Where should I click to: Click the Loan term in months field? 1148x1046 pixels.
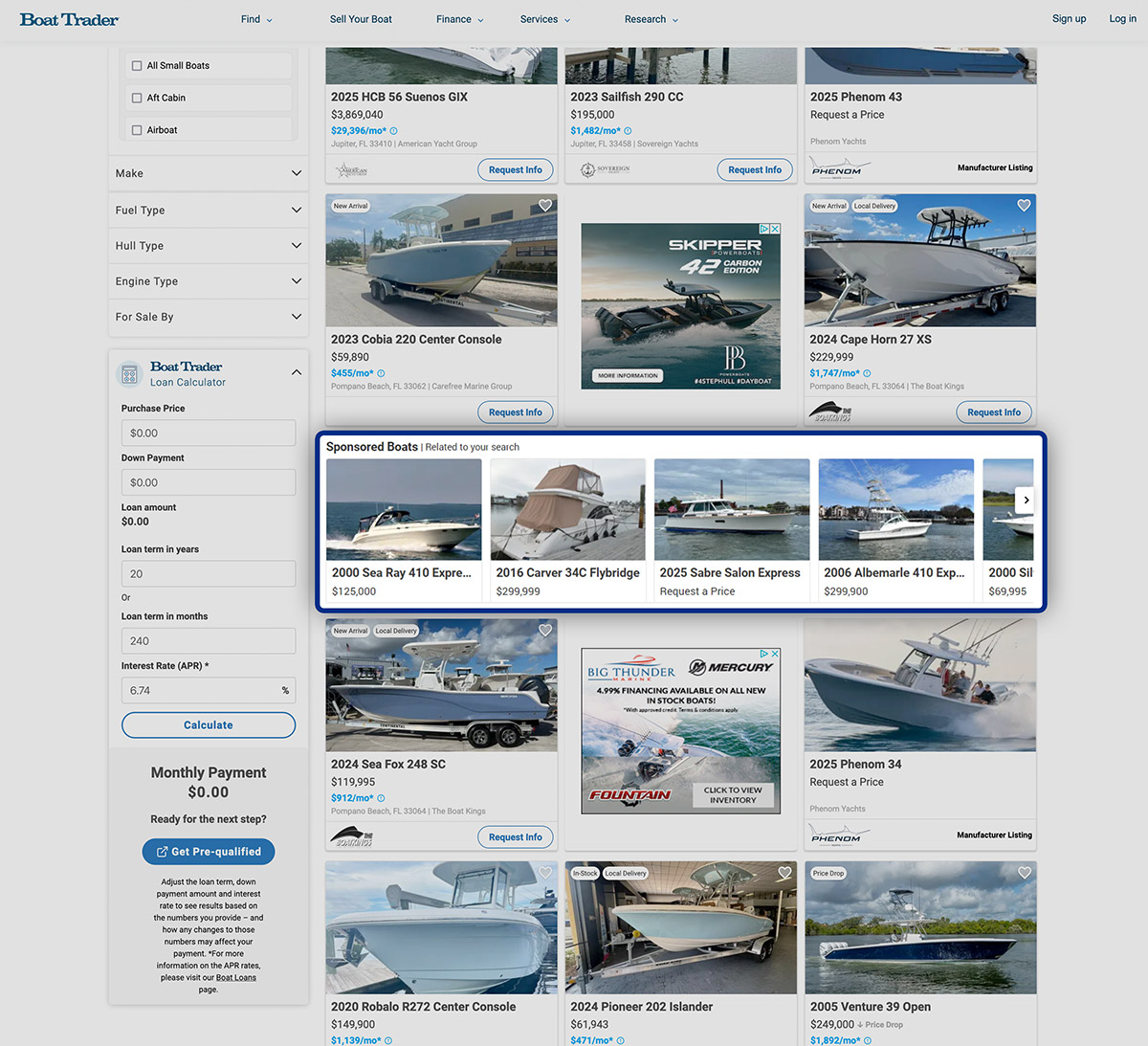209,641
